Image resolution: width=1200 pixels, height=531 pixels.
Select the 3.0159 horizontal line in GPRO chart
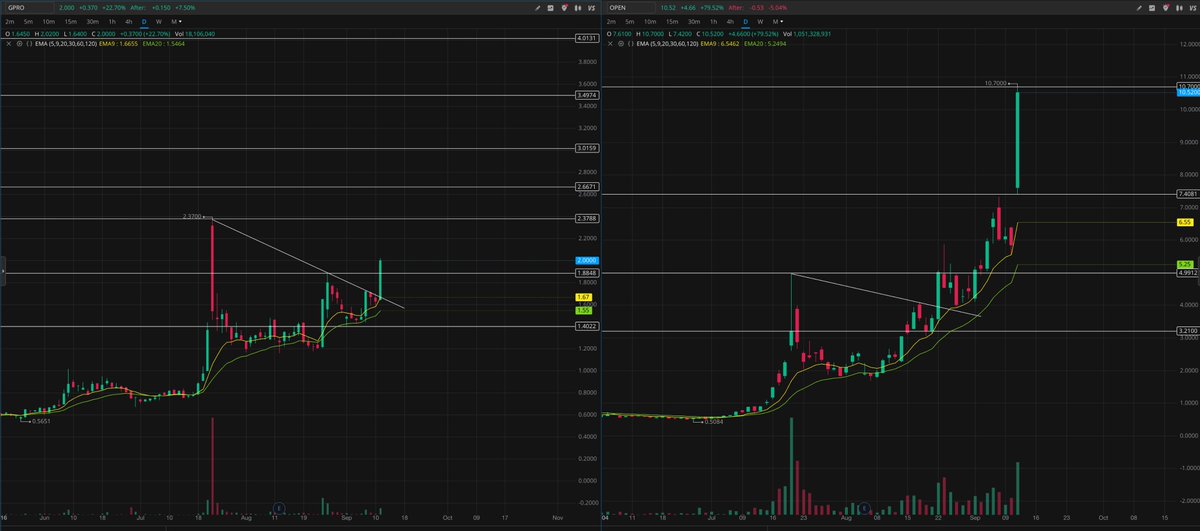click(288, 149)
